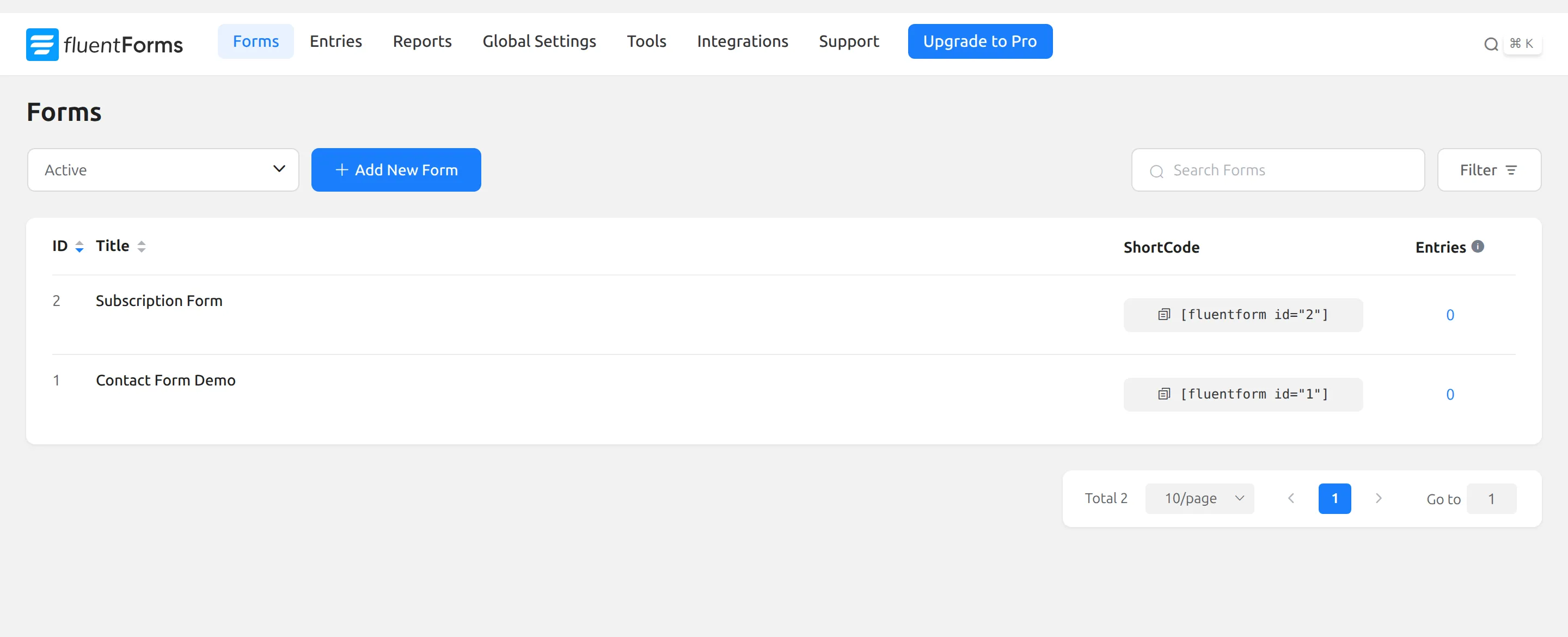Go to next page arrow

pos(1379,498)
